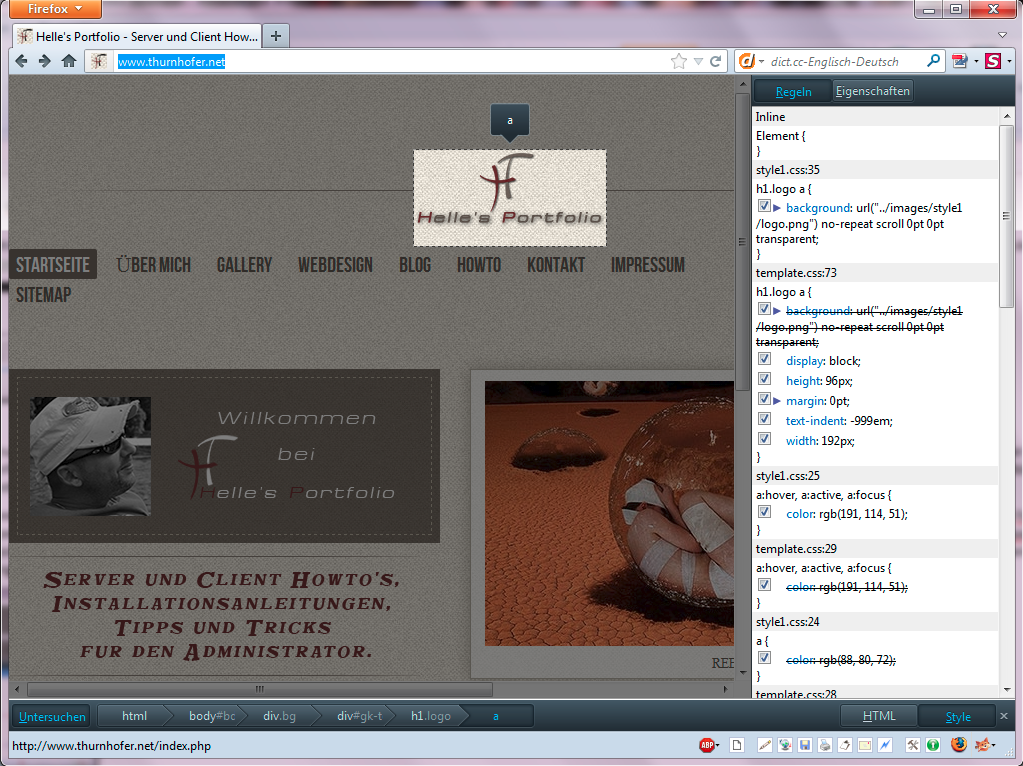Uncheck color rgb(191, 114, 51) under style1.css:25
The image size is (1023, 766).
click(764, 512)
